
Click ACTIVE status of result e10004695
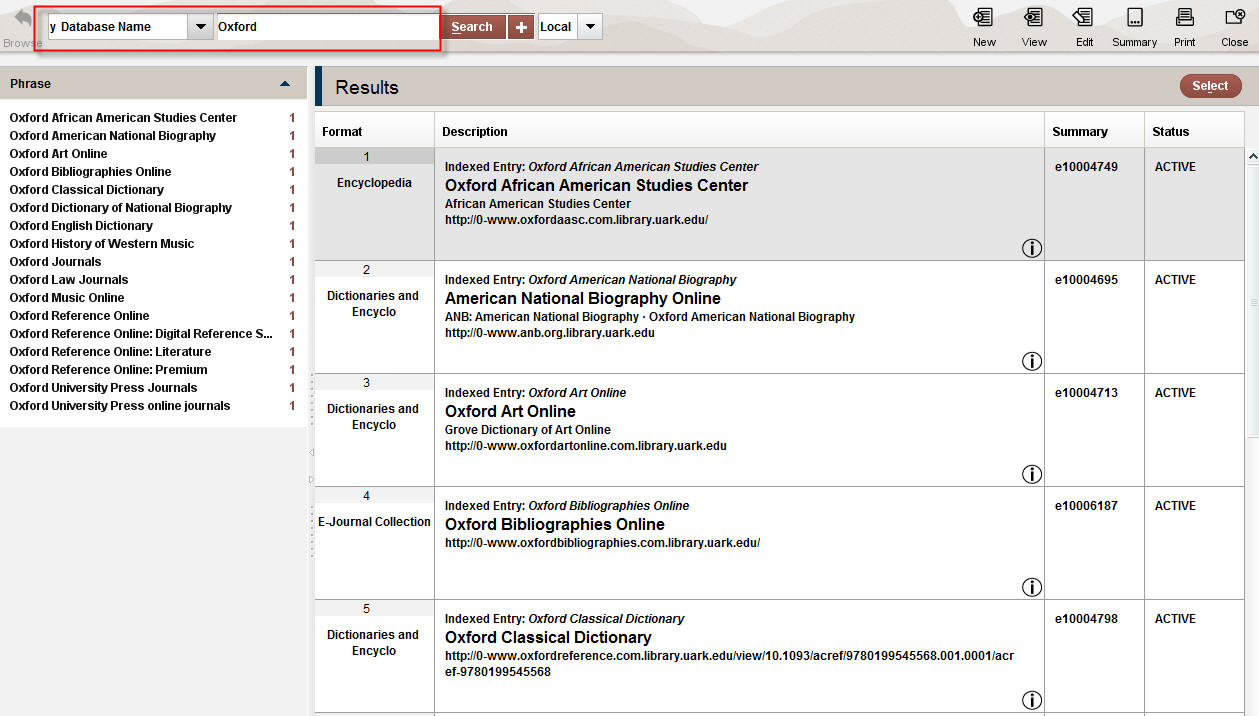1175,280
